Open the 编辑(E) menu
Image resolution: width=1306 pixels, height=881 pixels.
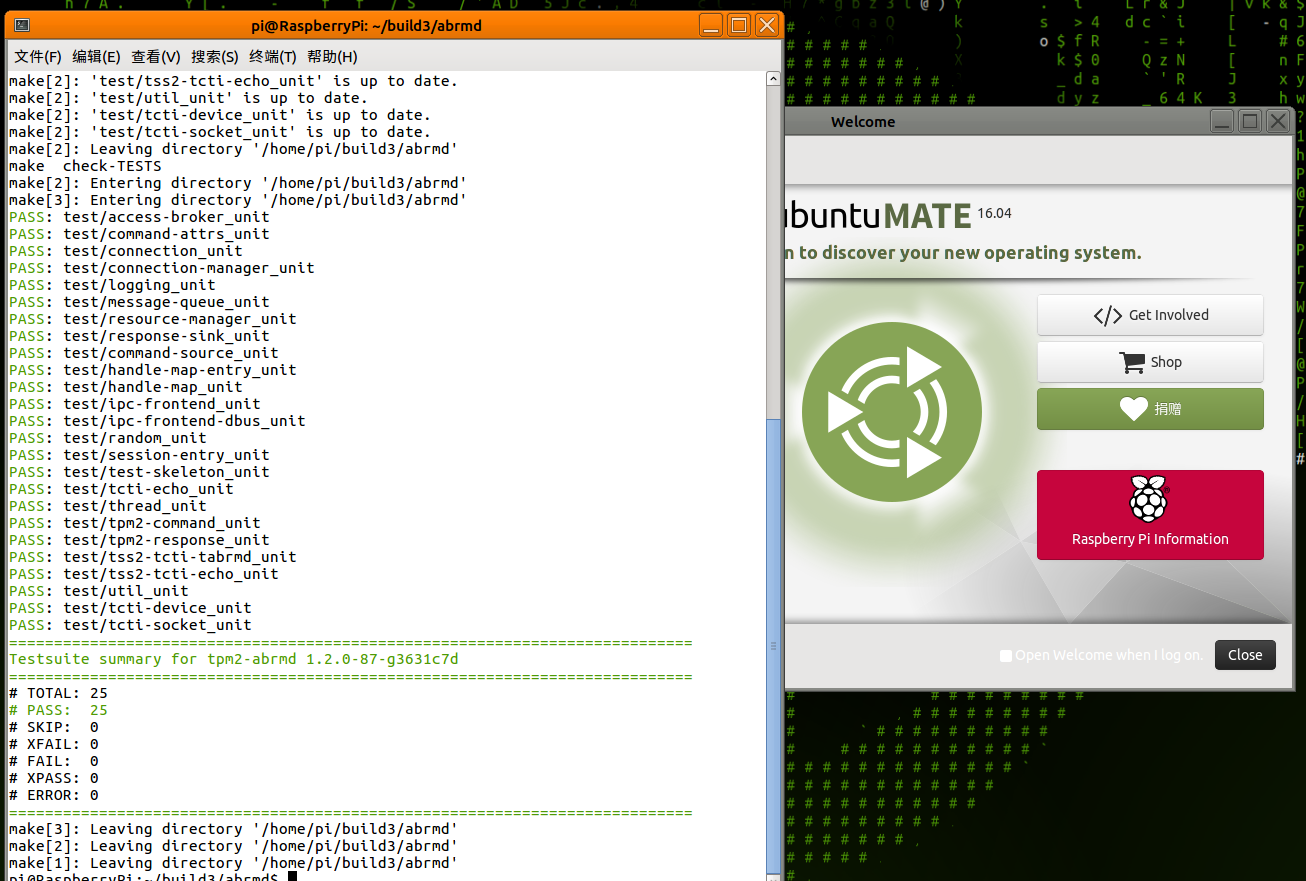point(96,57)
